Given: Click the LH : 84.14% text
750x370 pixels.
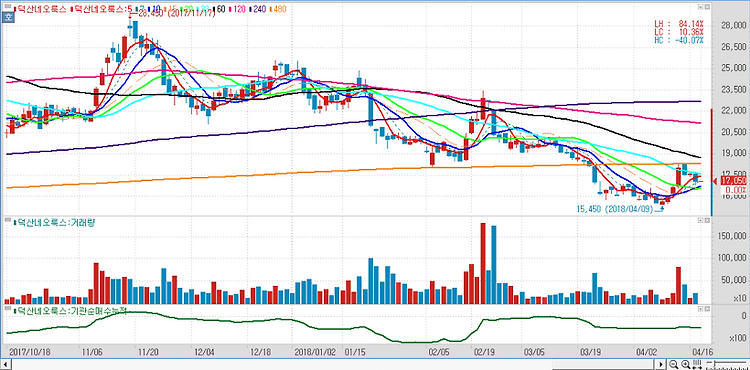Looking at the screenshot, I should pyautogui.click(x=679, y=24).
